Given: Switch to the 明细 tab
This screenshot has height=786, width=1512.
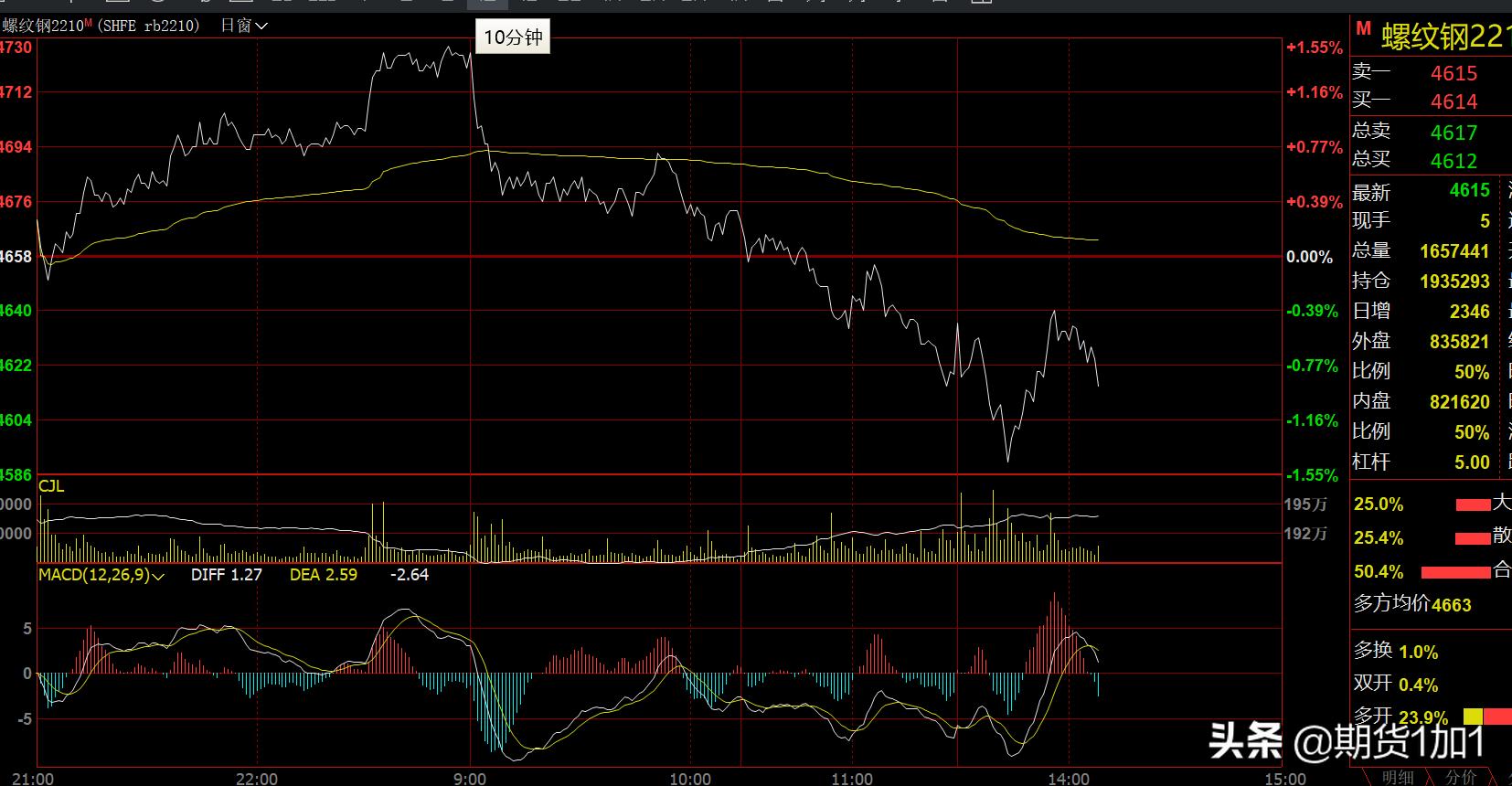Looking at the screenshot, I should coord(1398,777).
